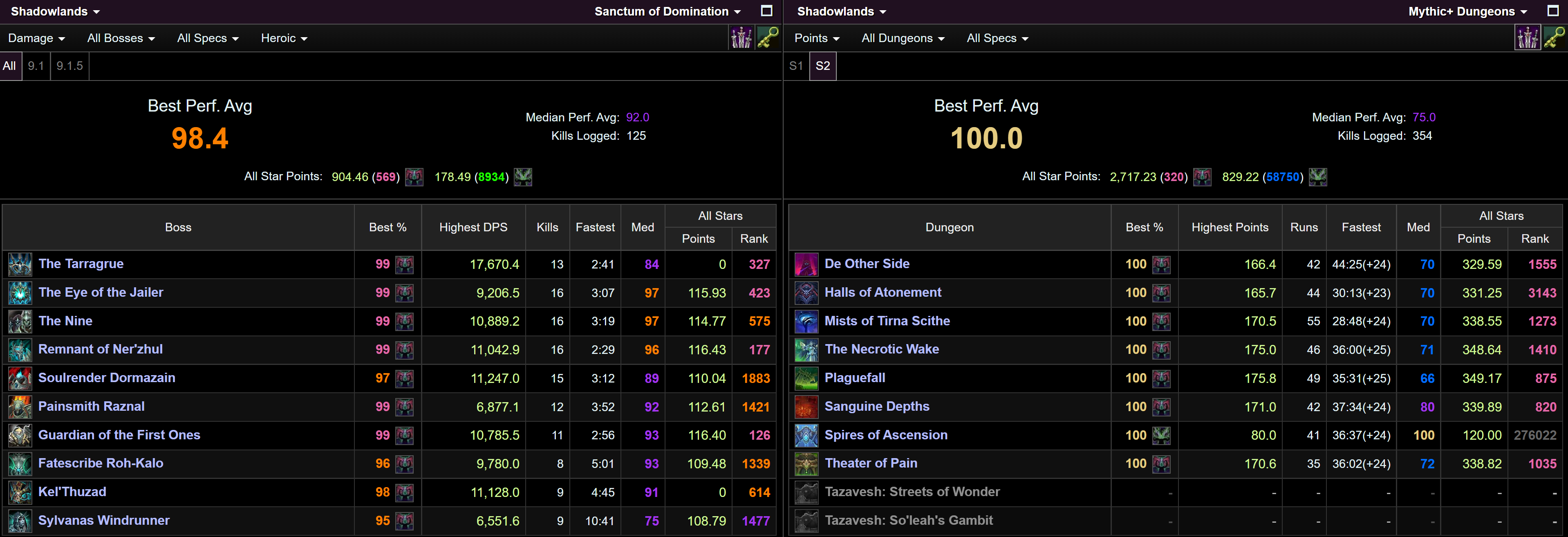The image size is (1568, 537).
Task: Click The Nine boss icon
Action: 20,322
